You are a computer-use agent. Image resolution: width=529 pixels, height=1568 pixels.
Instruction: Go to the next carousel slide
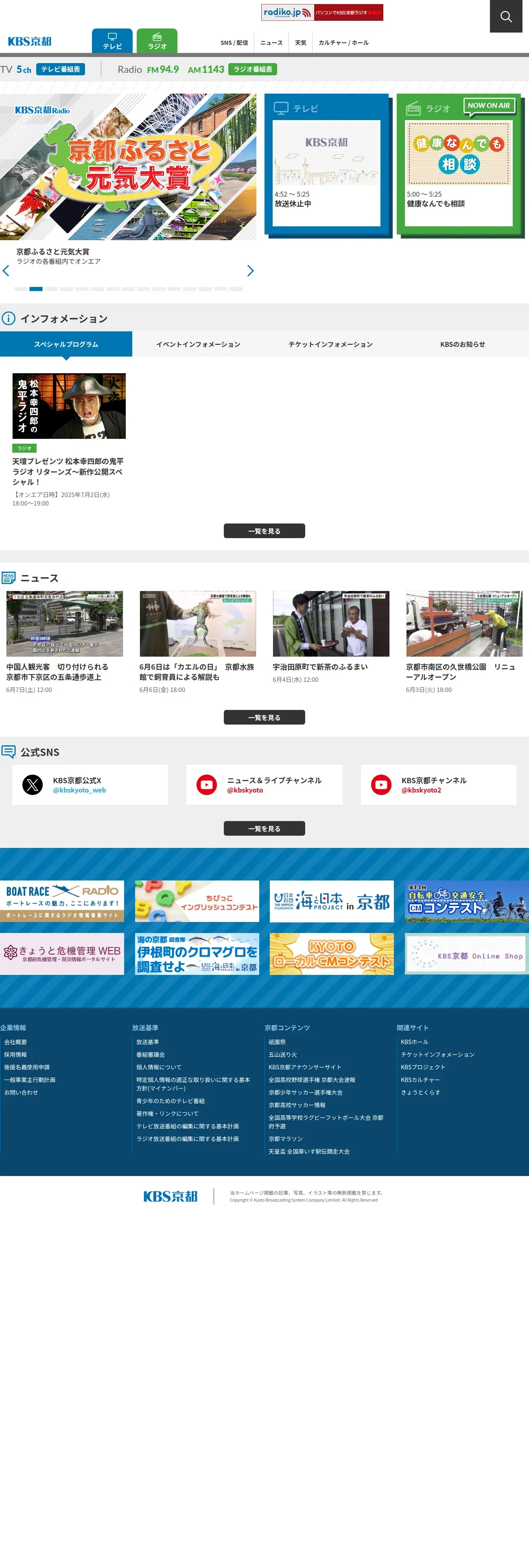coord(250,271)
